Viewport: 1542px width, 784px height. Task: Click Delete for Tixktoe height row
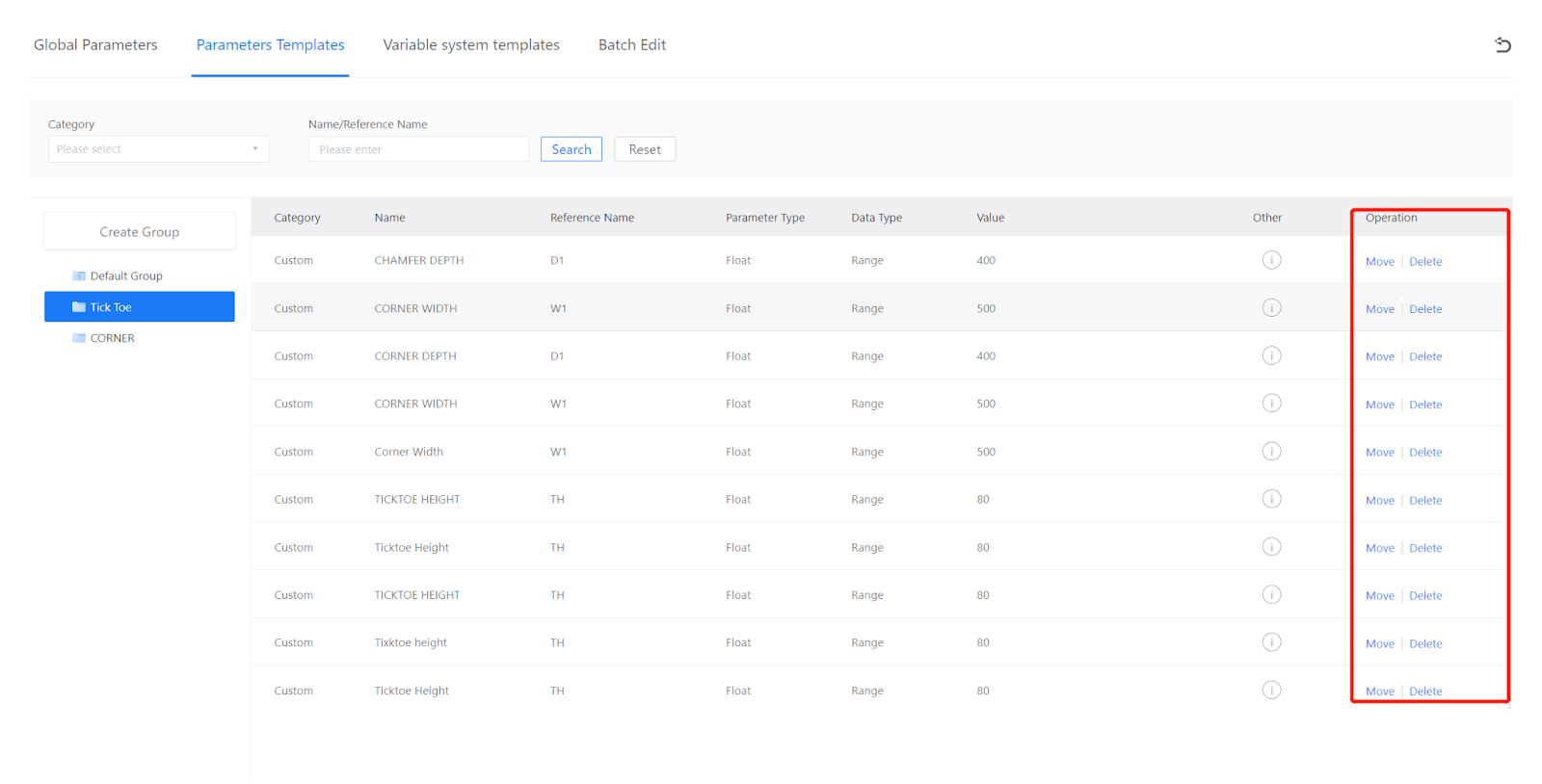click(1424, 644)
